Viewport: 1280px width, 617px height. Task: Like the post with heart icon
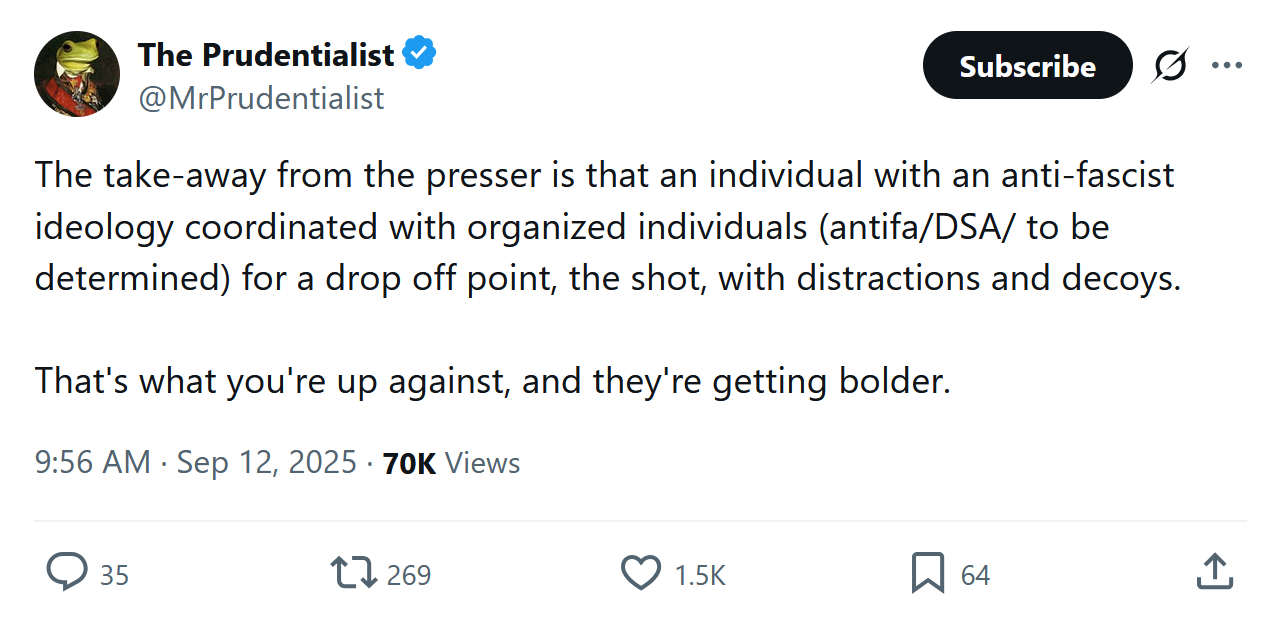[641, 573]
